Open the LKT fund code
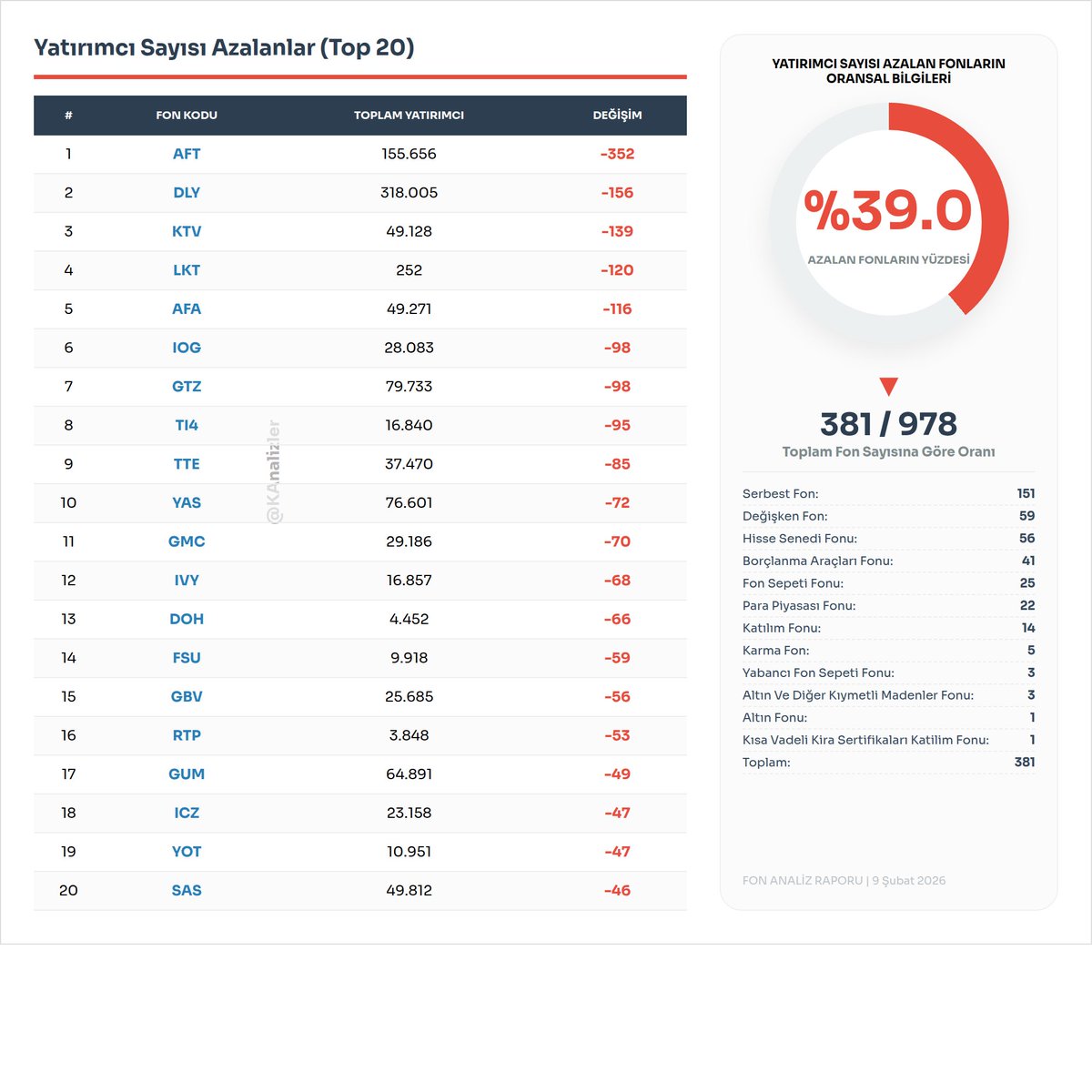 187,270
